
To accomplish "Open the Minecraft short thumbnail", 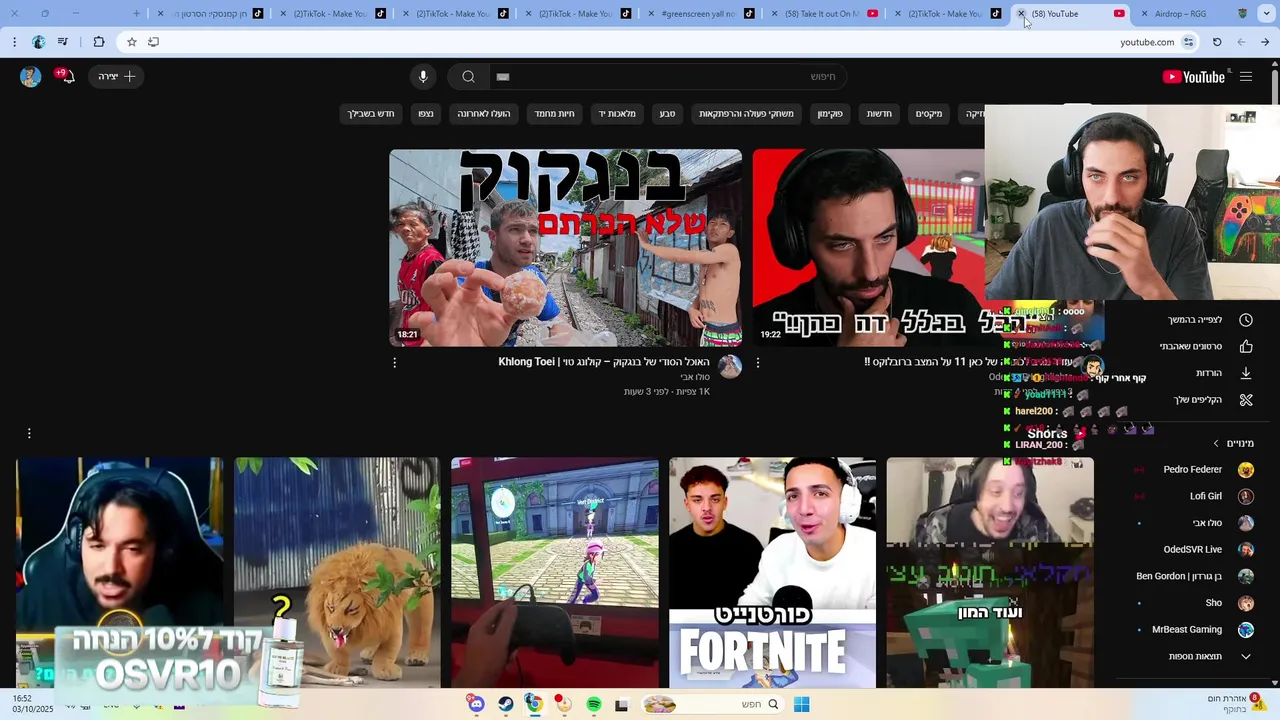I will coord(990,573).
